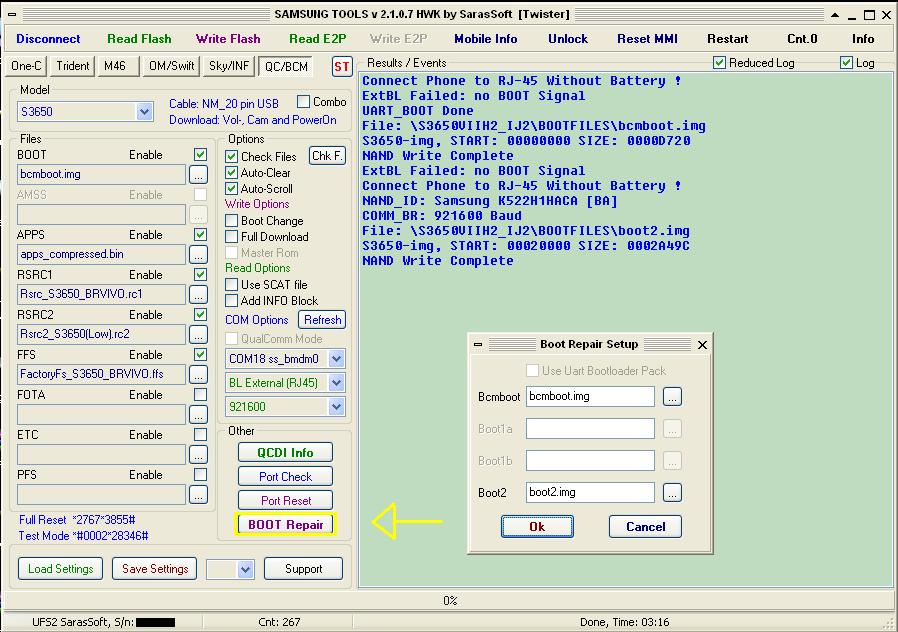The width and height of the screenshot is (898, 632).
Task: Enable the ETC file checkbox
Action: pos(200,435)
